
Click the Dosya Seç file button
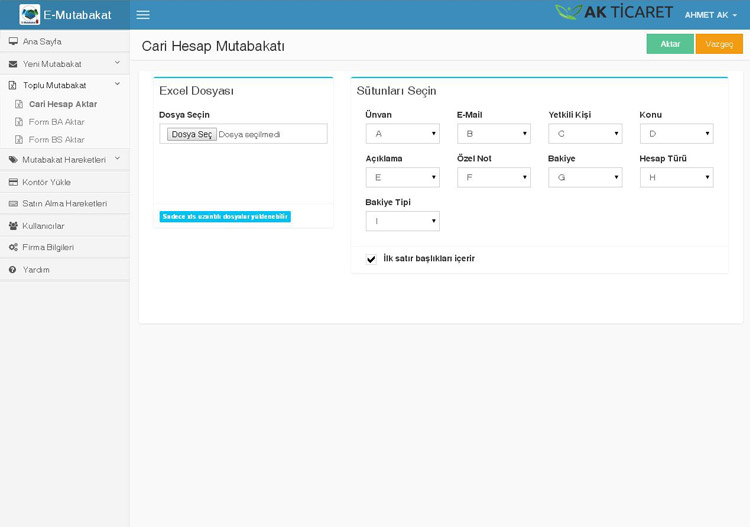tap(191, 134)
